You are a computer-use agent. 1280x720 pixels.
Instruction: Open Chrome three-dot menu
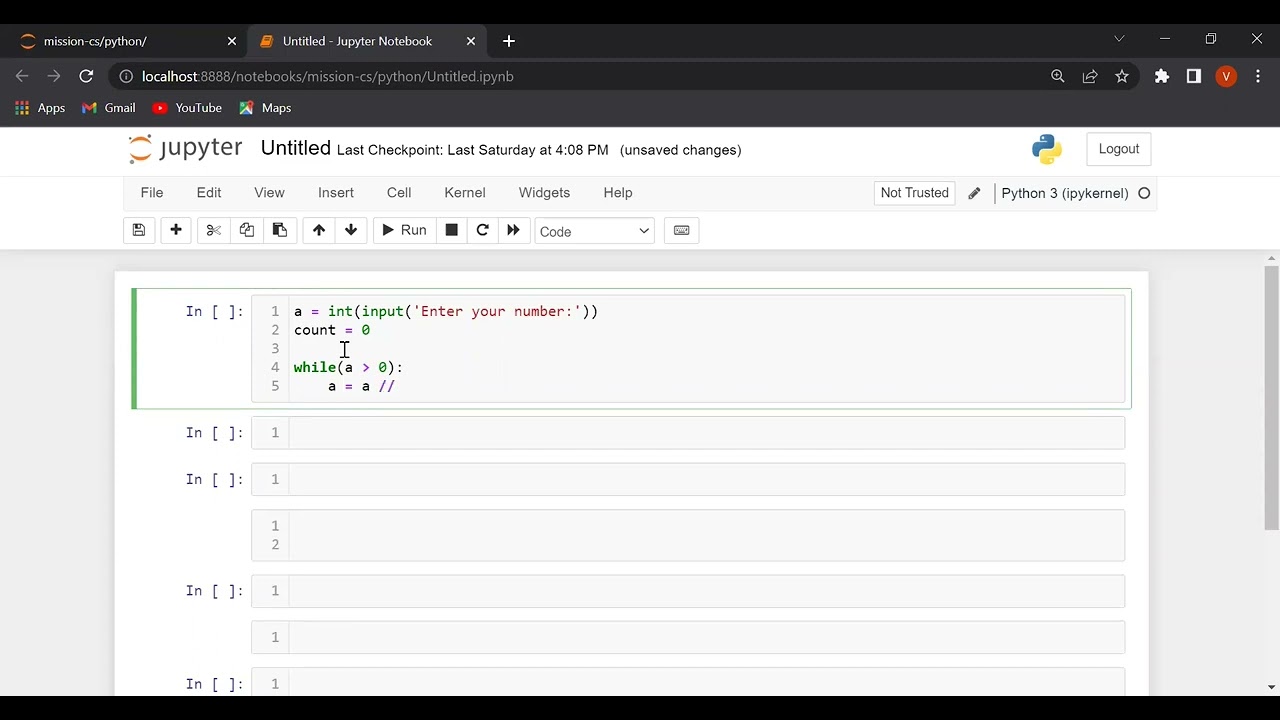tap(1258, 76)
